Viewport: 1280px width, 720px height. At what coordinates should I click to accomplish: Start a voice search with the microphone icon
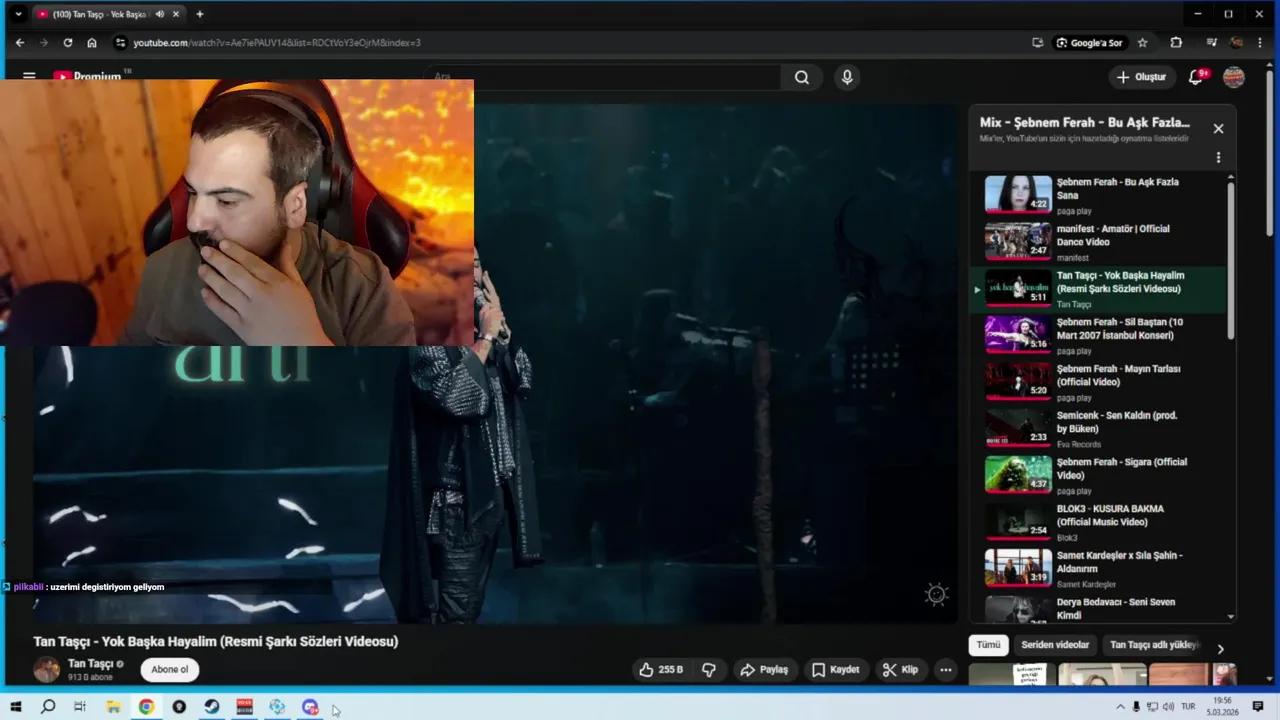coord(847,77)
